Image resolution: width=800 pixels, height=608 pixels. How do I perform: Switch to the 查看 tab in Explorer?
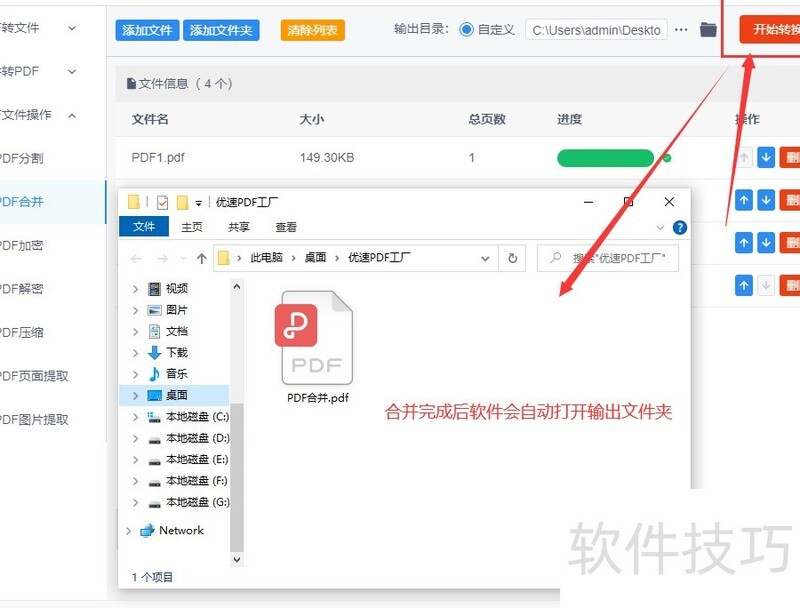284,226
